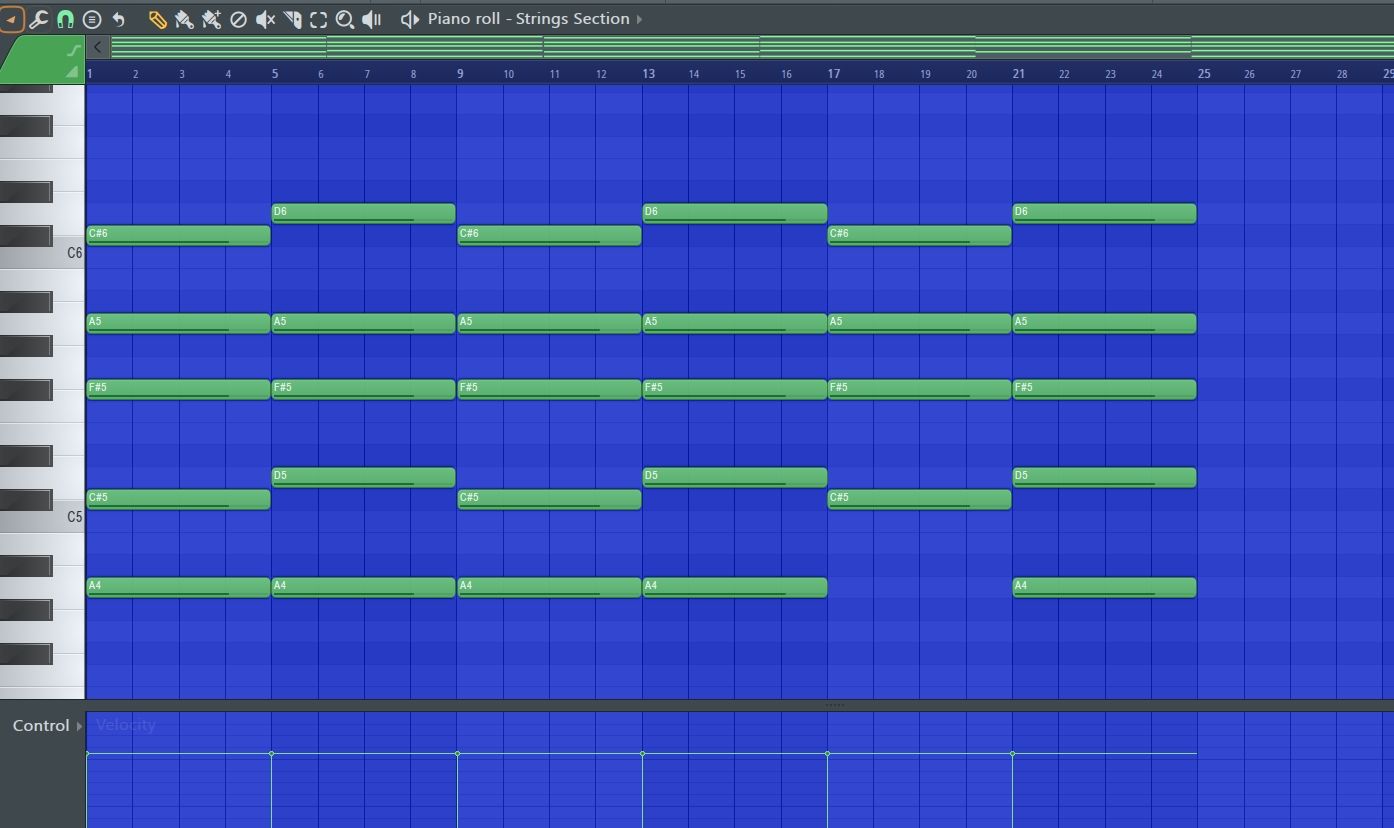Click bar 9 on the timeline ruler
Image resolution: width=1394 pixels, height=828 pixels.
point(461,73)
